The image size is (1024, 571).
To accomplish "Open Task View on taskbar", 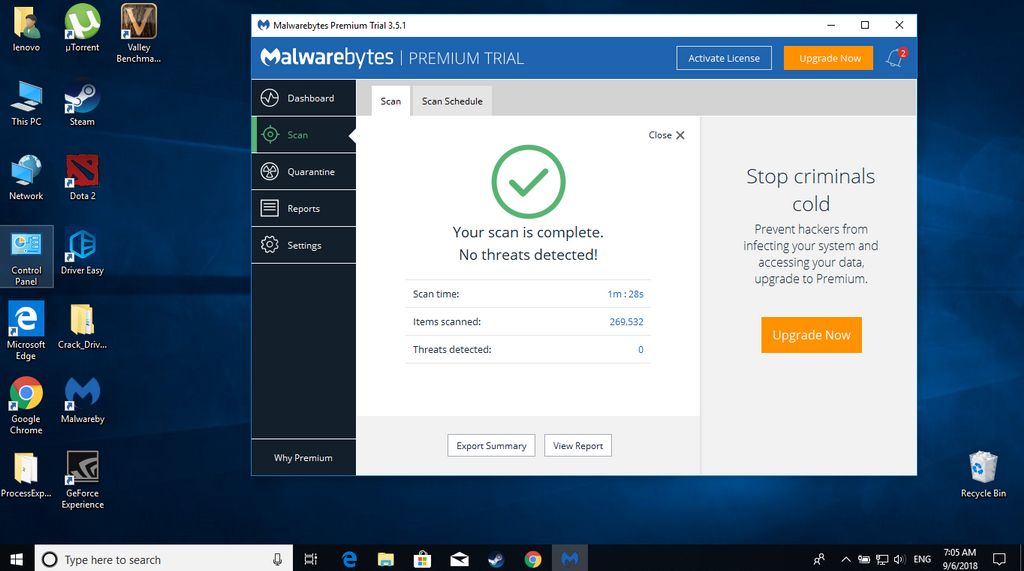I will click(311, 559).
